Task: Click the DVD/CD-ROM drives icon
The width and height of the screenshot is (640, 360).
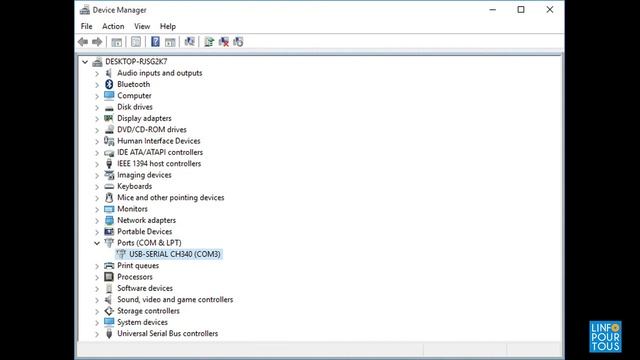Action: [x=109, y=129]
